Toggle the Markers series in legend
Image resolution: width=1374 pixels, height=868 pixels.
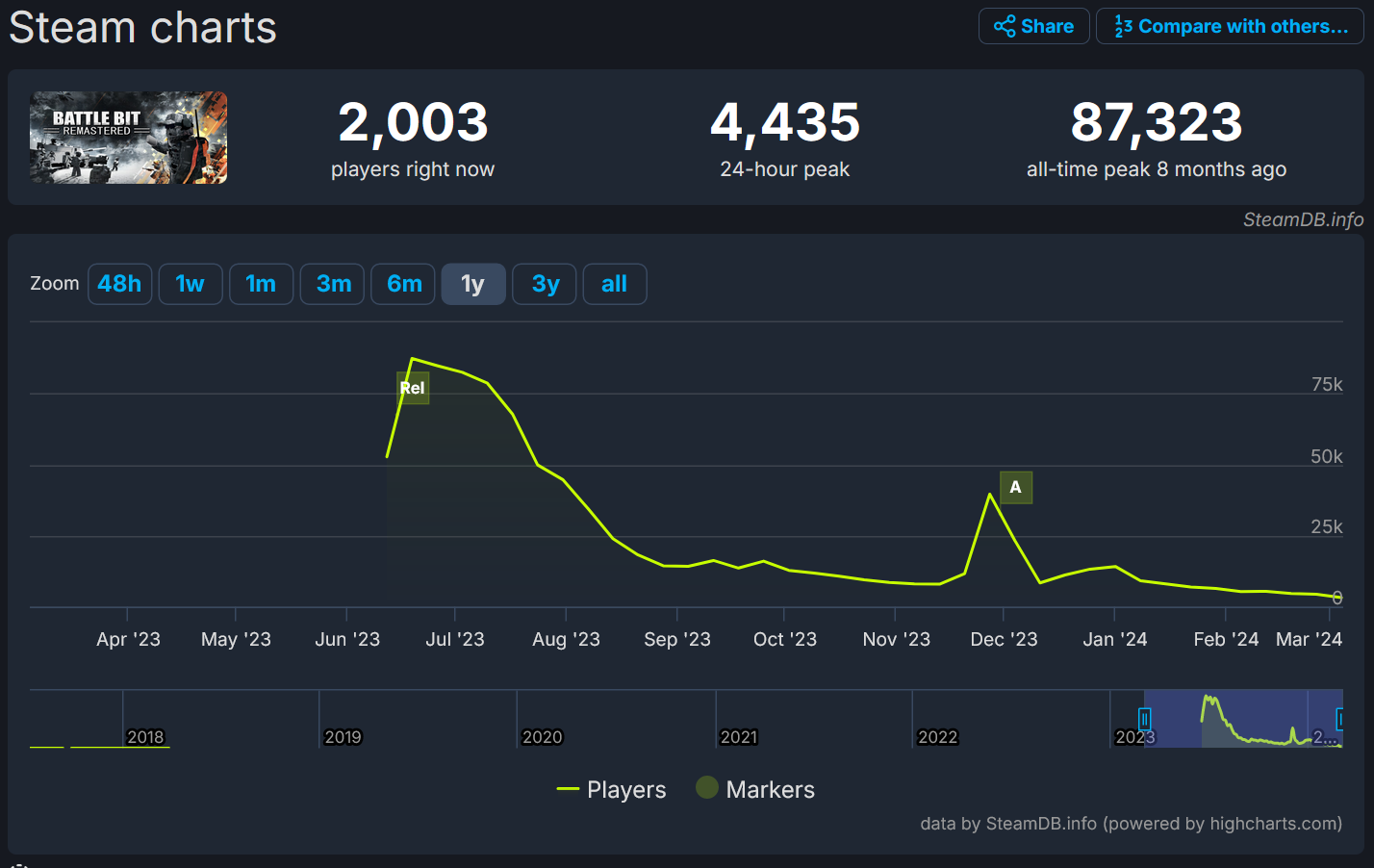(x=755, y=789)
